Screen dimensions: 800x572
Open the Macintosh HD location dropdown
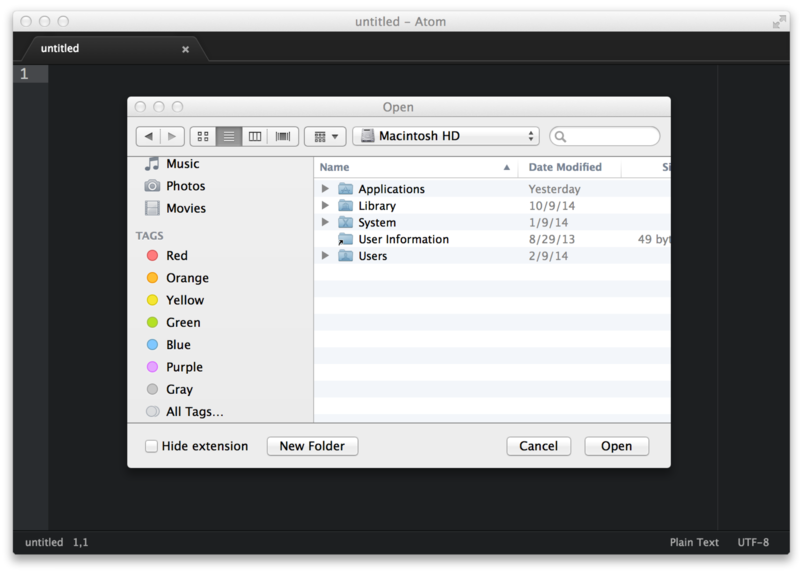click(446, 136)
